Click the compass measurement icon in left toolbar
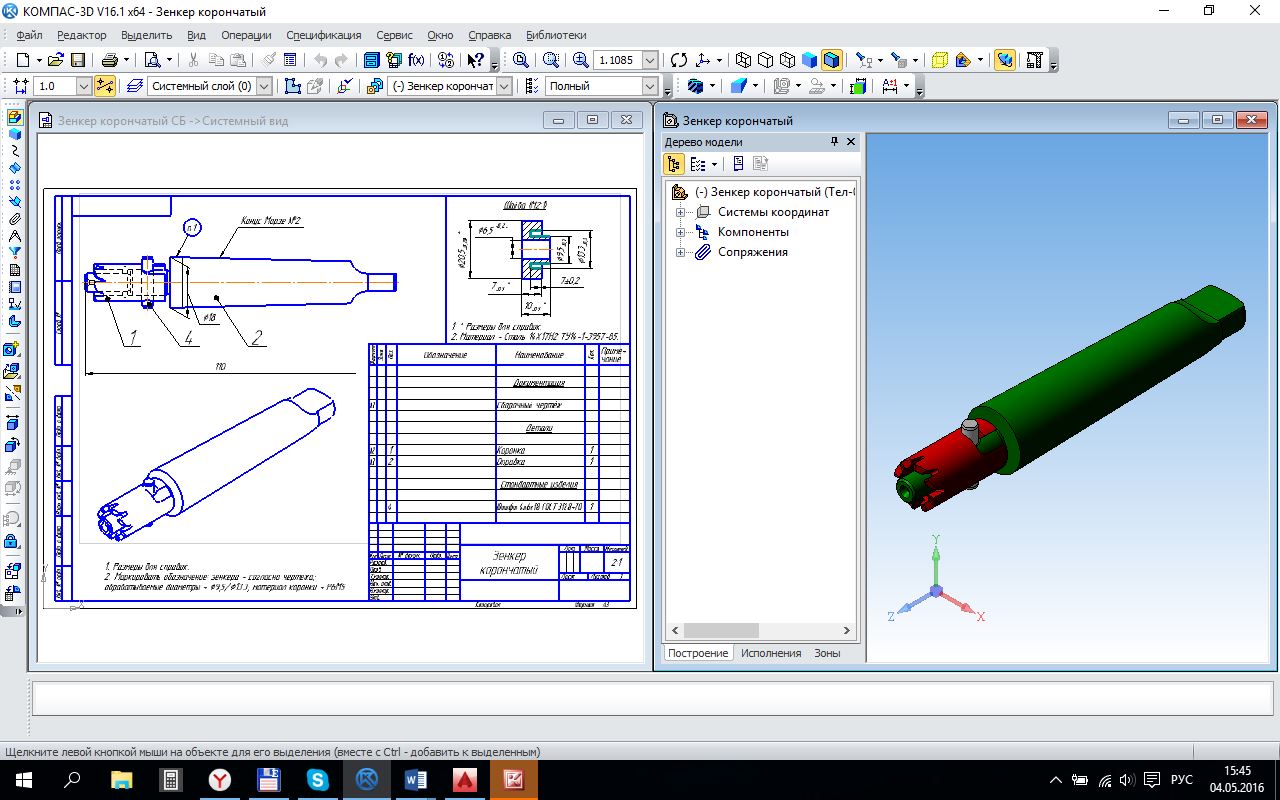The height and width of the screenshot is (800, 1280). coord(14,236)
